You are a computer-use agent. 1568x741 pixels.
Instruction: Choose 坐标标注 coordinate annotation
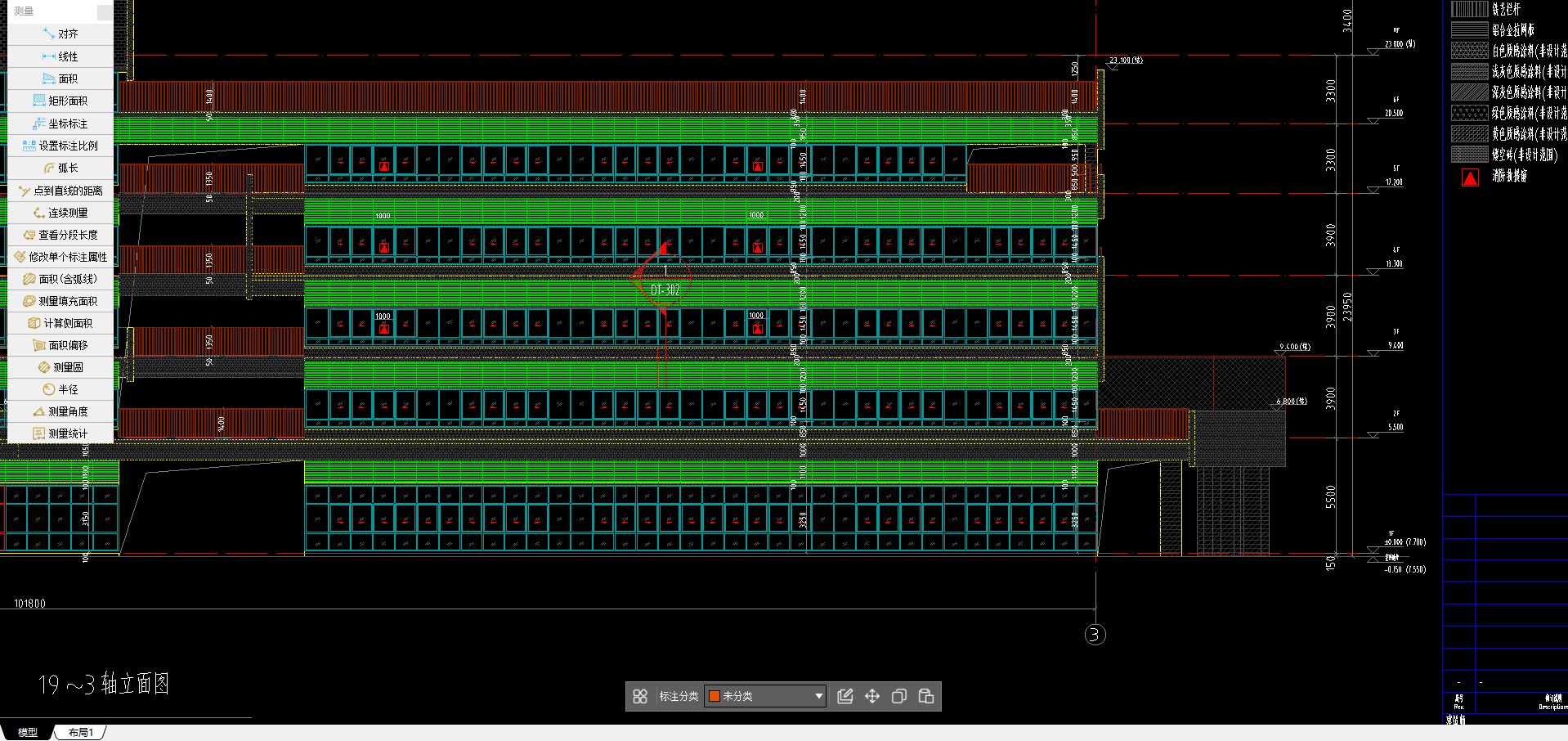pyautogui.click(x=60, y=123)
